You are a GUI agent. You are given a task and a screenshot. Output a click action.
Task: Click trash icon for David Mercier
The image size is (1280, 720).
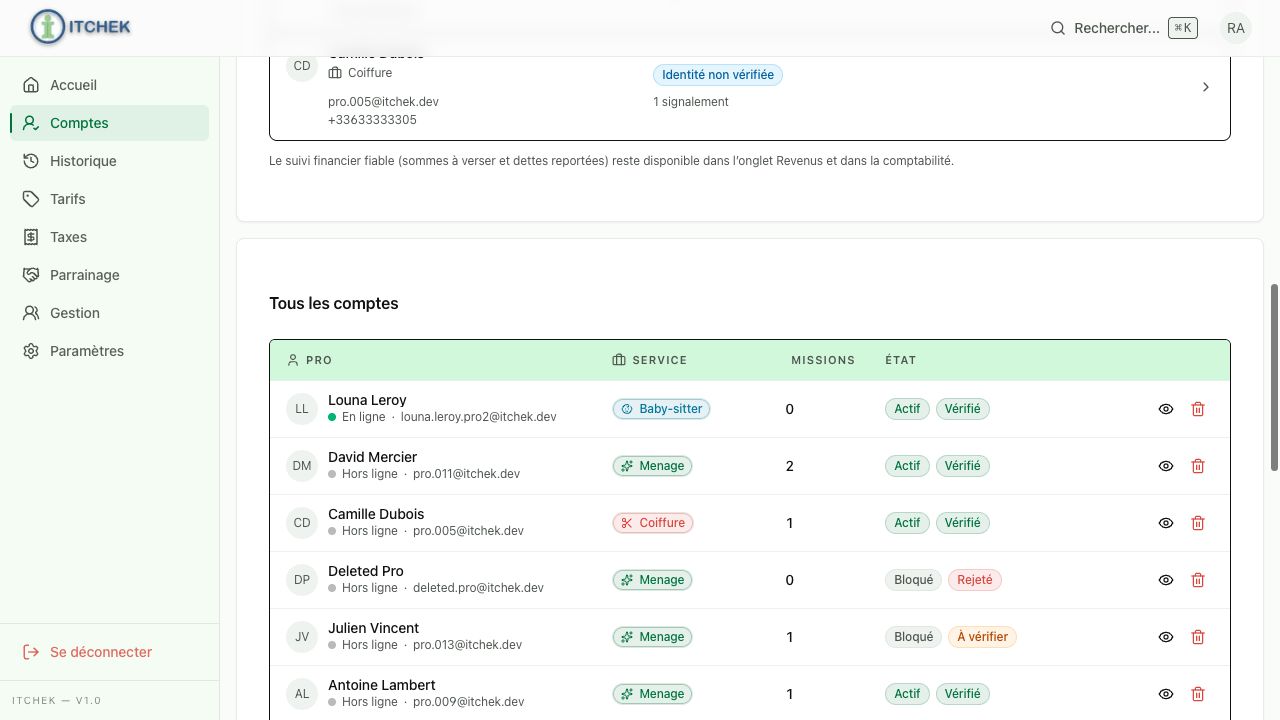point(1198,466)
